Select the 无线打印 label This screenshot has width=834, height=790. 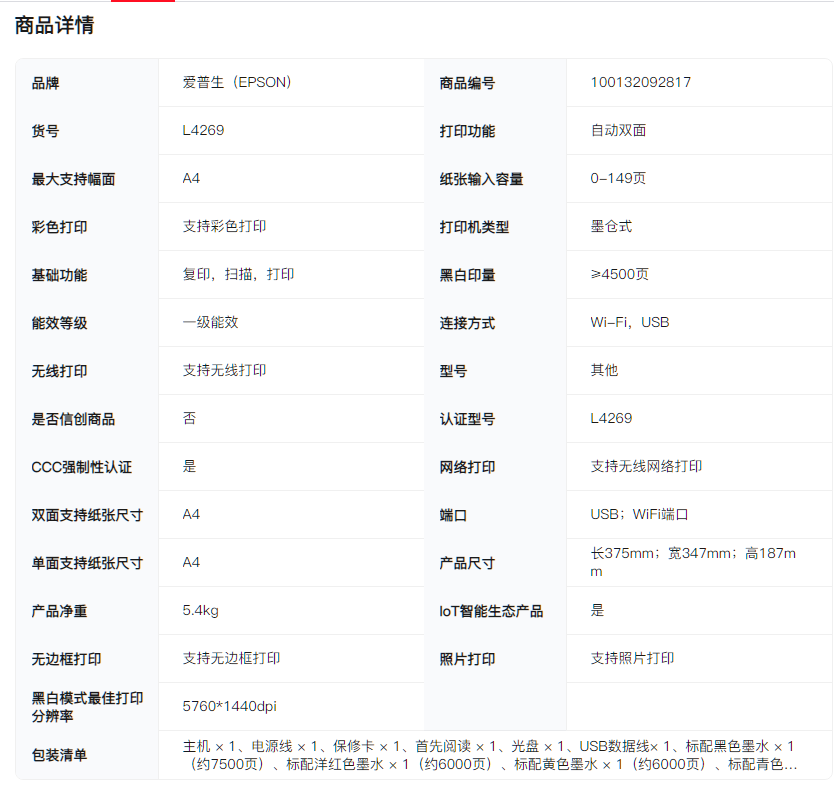tap(59, 371)
